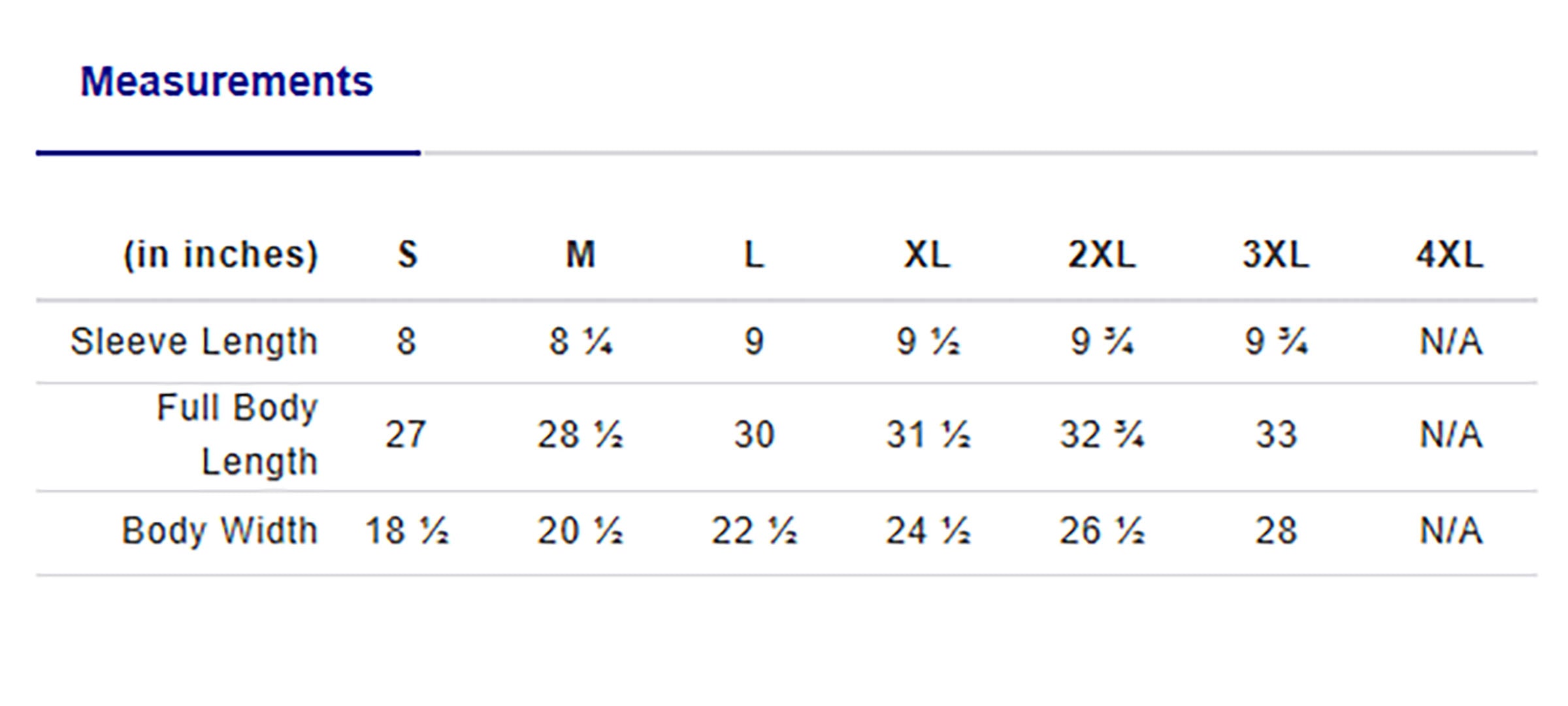1568x706 pixels.
Task: Select the 3XL size column header
Action: point(1275,254)
